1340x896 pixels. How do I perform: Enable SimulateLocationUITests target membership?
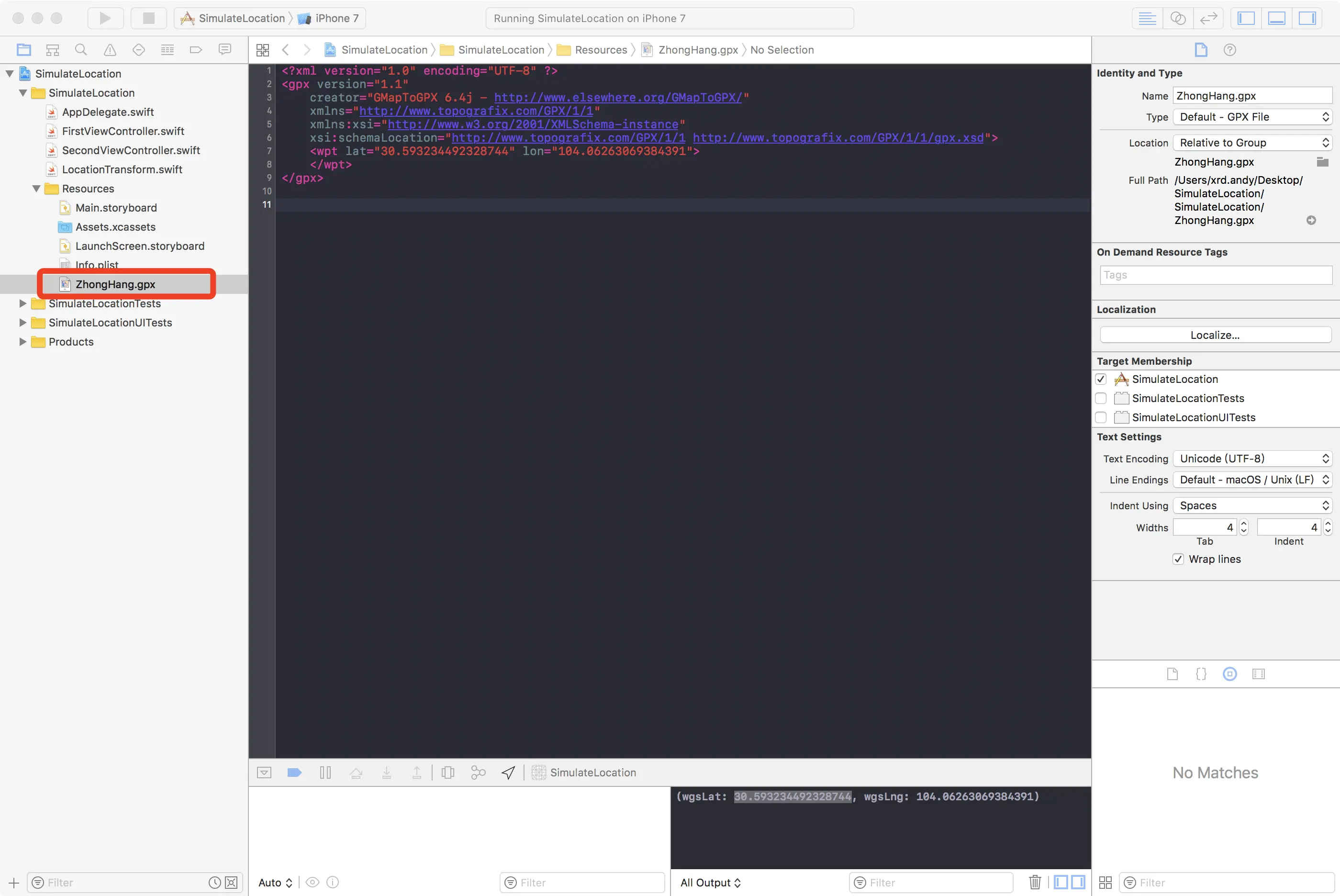1101,417
